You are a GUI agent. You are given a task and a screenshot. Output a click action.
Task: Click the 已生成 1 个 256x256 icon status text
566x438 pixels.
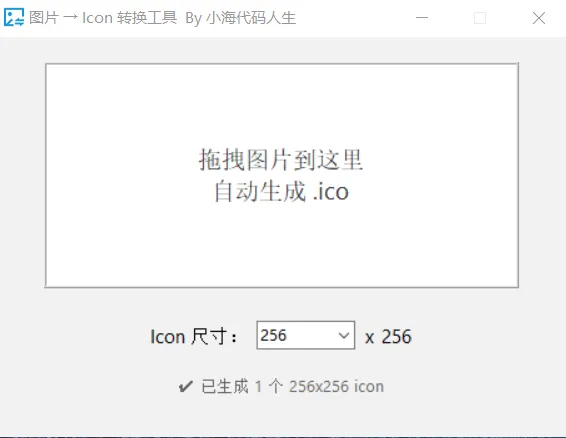point(292,387)
